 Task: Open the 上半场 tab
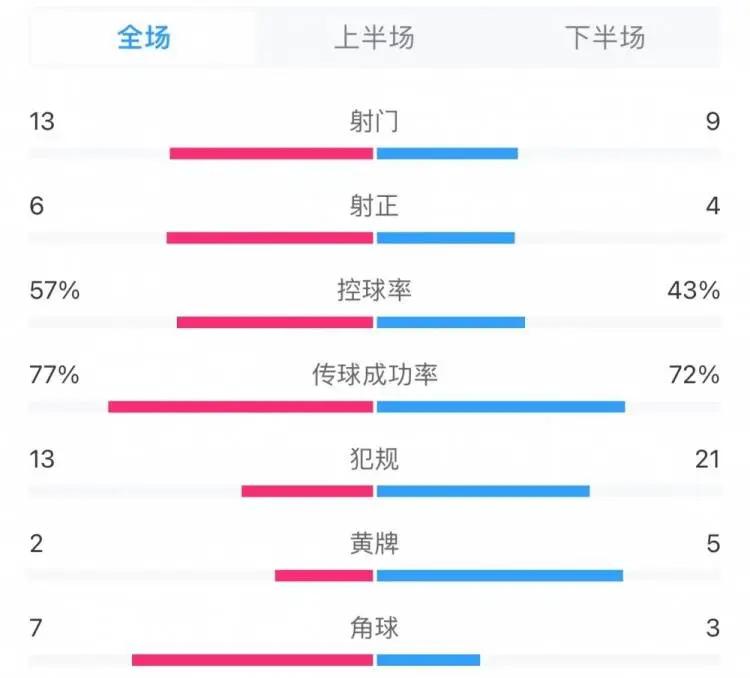(x=374, y=37)
